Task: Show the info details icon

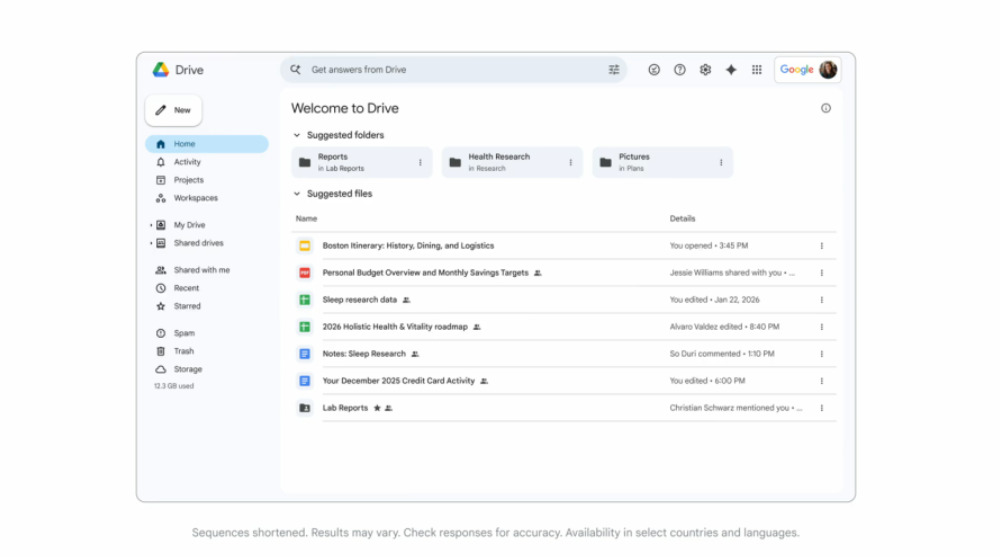Action: pos(826,108)
